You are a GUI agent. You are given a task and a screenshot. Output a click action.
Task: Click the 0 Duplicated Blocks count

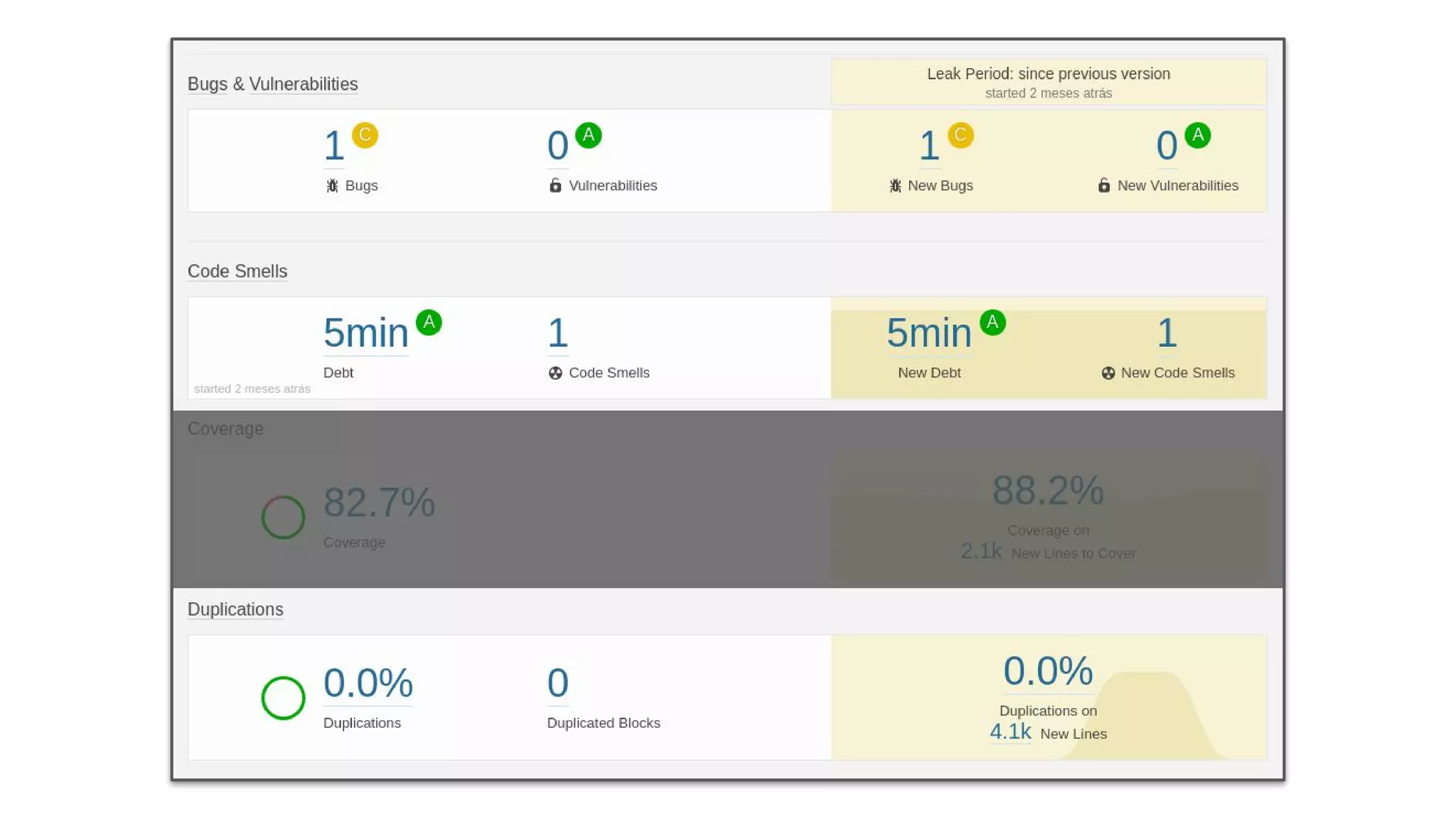tap(557, 682)
